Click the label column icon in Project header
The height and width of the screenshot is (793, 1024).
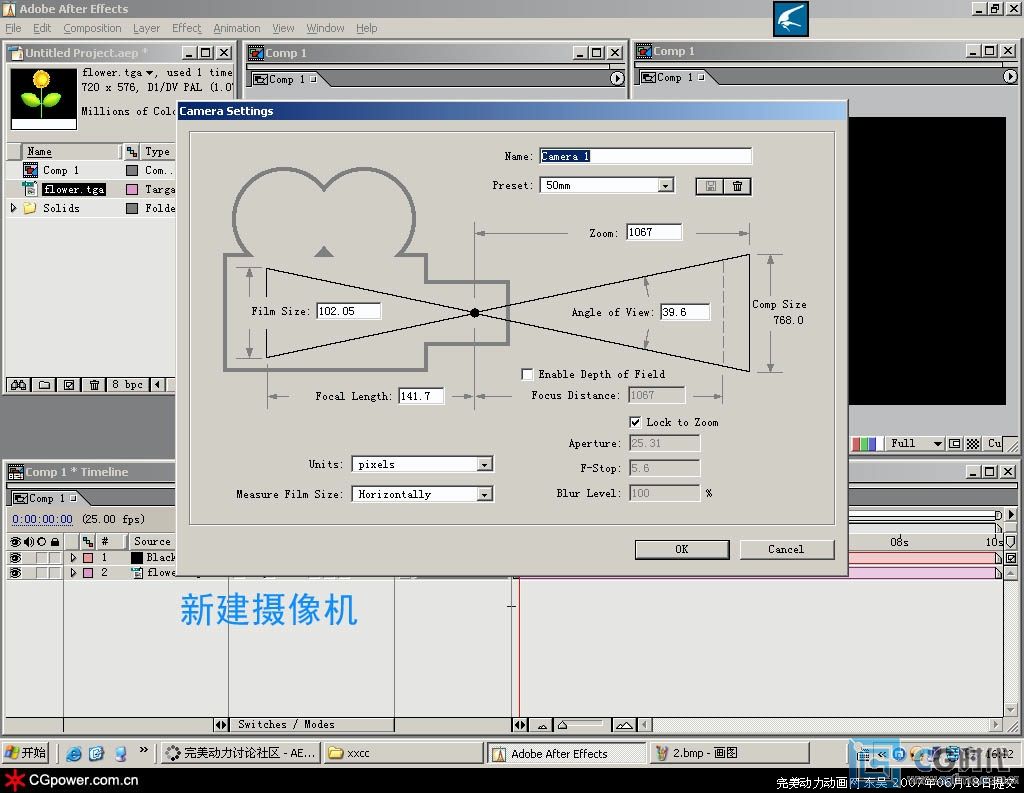(x=132, y=152)
